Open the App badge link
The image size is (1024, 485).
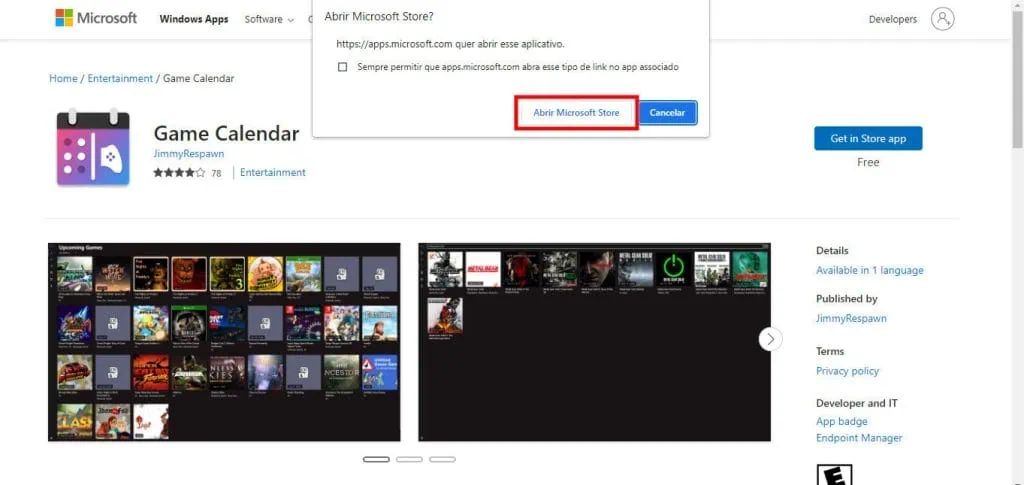pyautogui.click(x=842, y=422)
